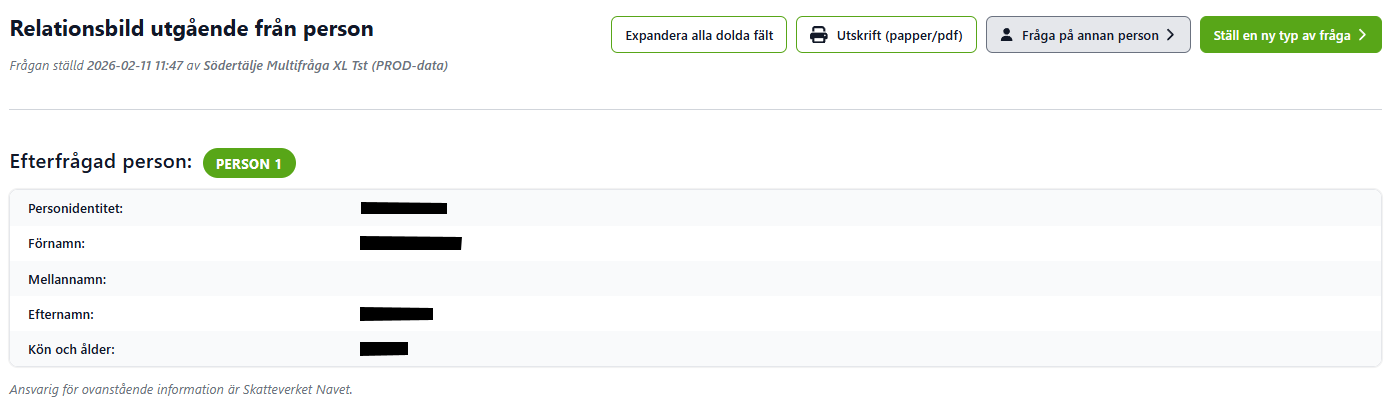The image size is (1392, 408).
Task: Click the Efternamn field label
Action: pos(61,314)
